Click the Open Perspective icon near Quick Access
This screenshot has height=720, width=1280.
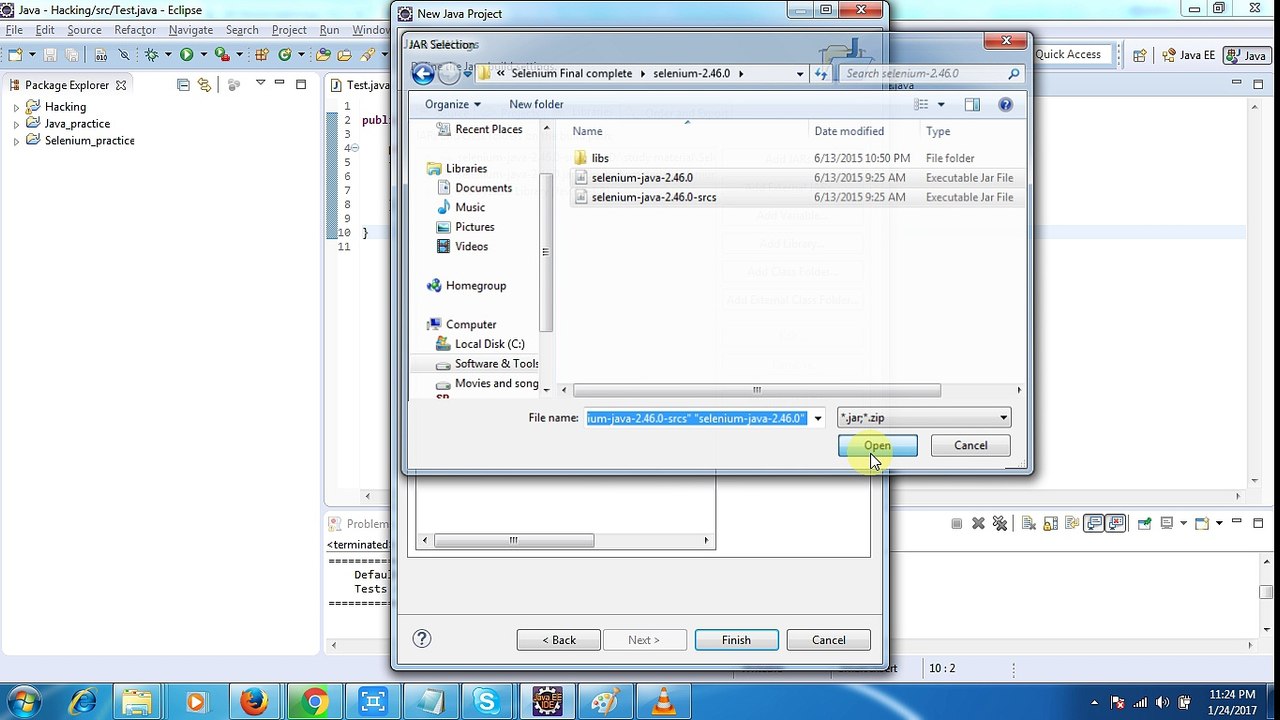(x=1139, y=55)
